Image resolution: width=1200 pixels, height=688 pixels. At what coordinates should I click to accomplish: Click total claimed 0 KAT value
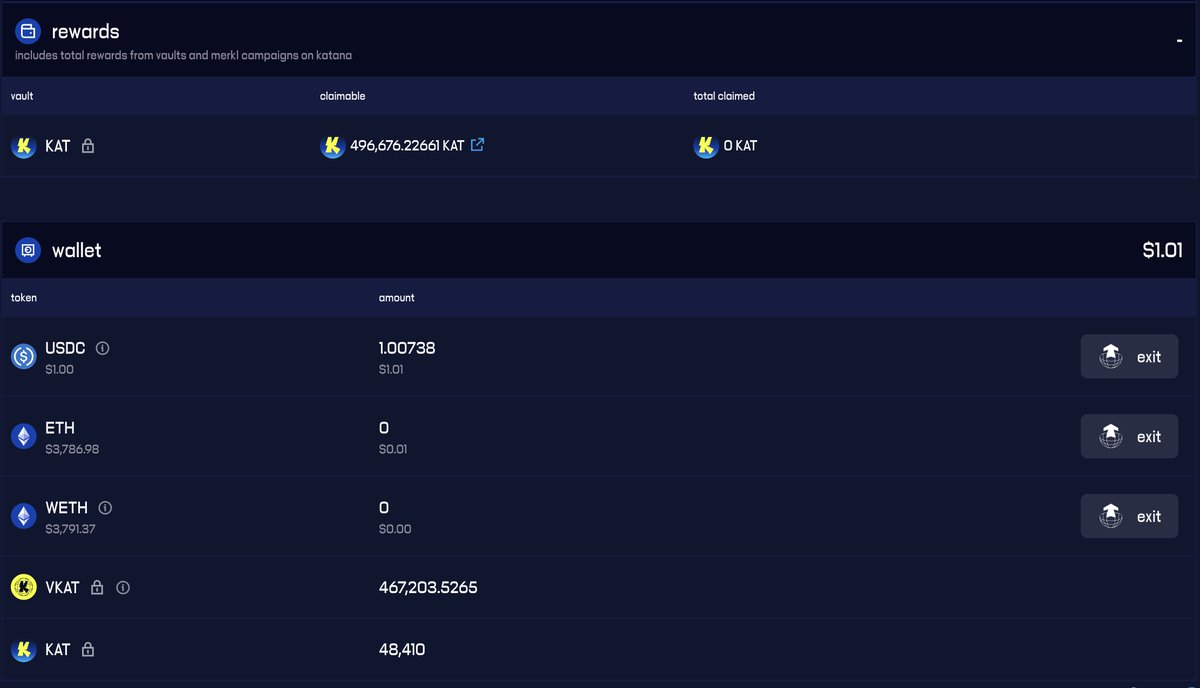click(740, 146)
